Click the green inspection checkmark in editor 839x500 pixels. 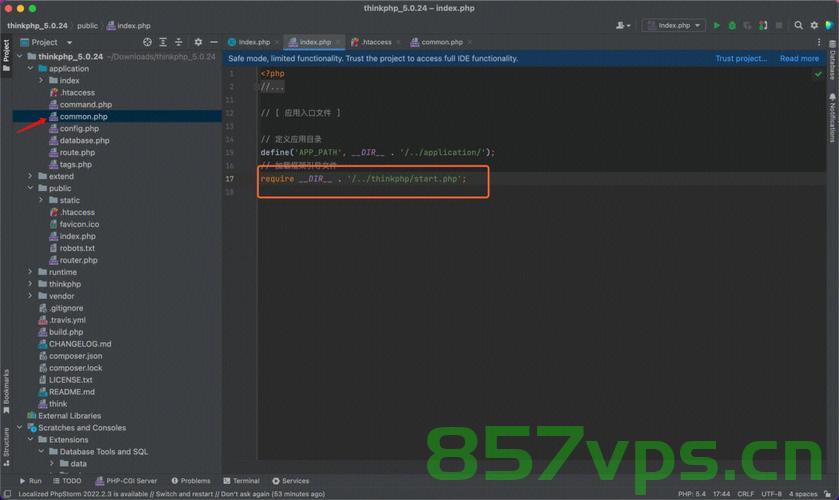818,74
